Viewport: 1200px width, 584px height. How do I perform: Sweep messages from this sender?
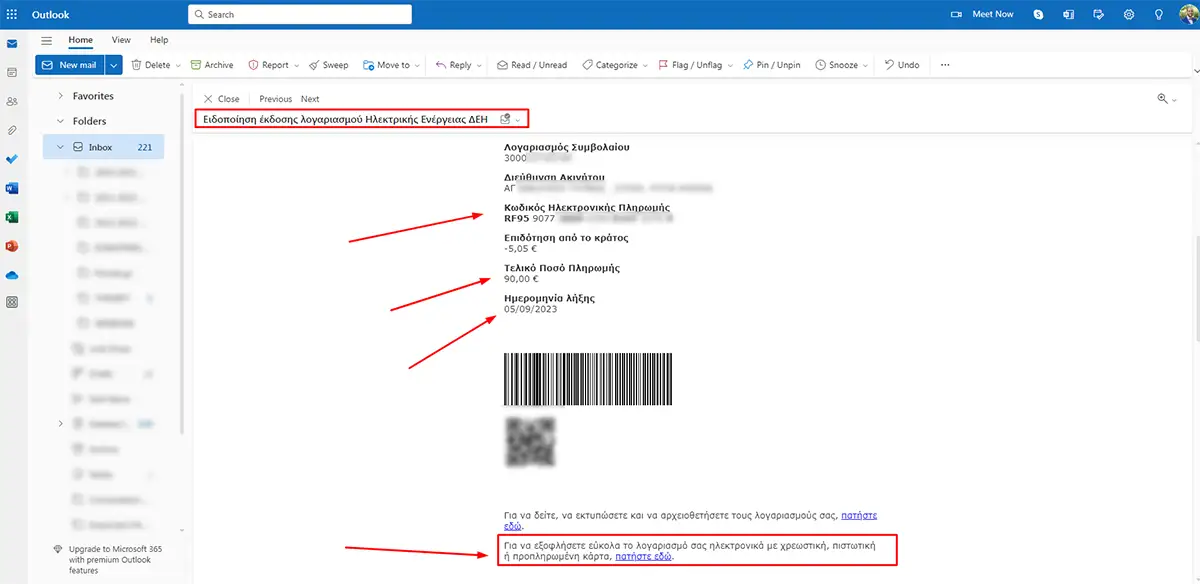[329, 65]
